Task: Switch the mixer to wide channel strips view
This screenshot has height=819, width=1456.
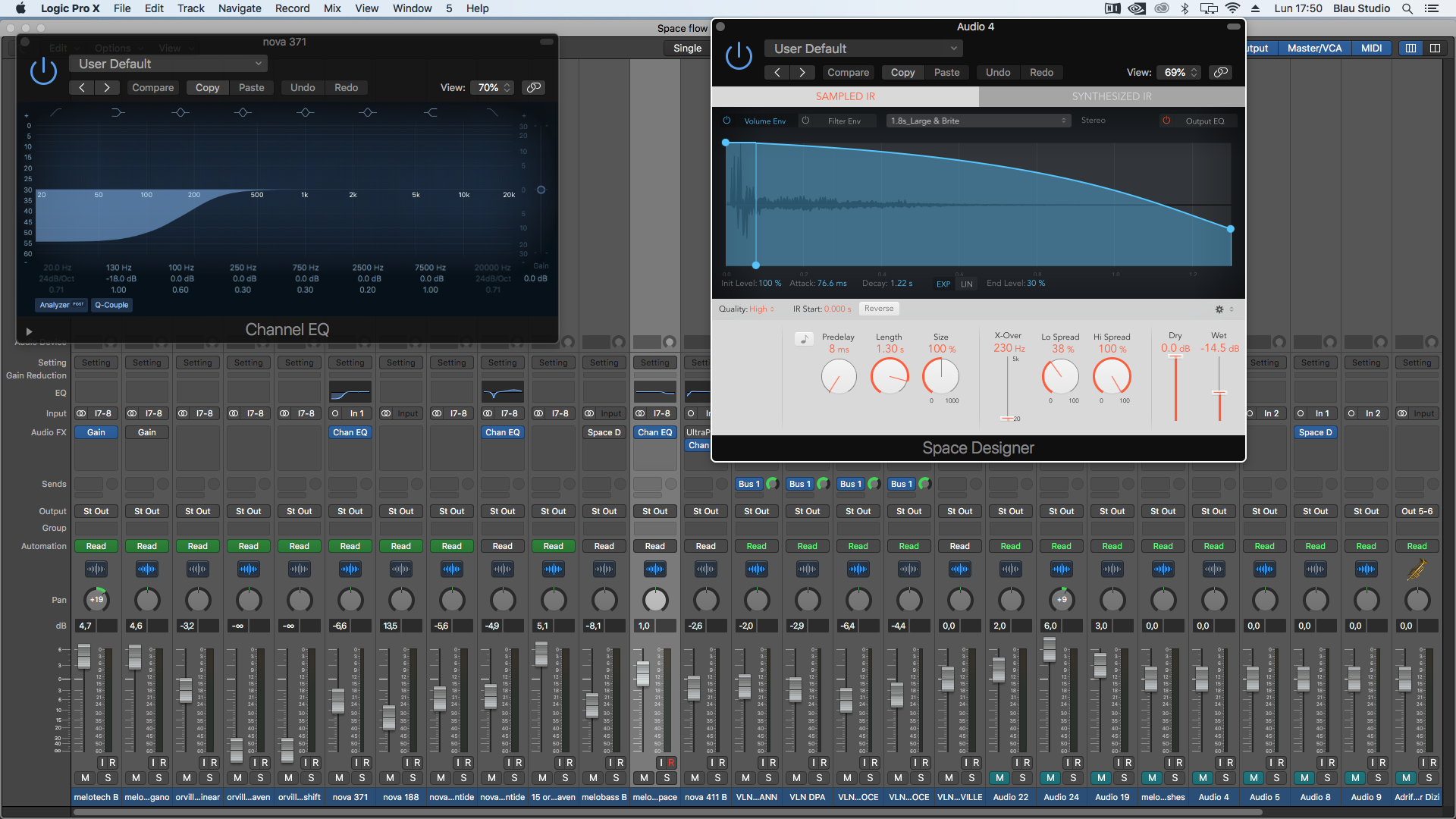Action: click(x=1435, y=48)
